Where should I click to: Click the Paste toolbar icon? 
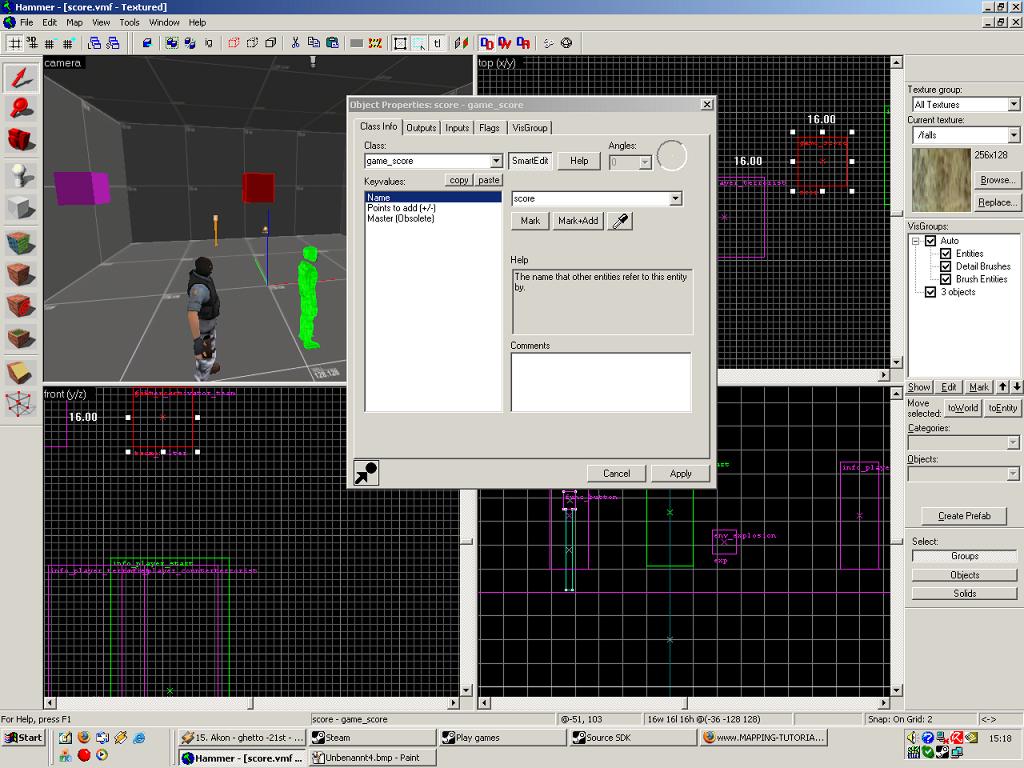pyautogui.click(x=332, y=43)
